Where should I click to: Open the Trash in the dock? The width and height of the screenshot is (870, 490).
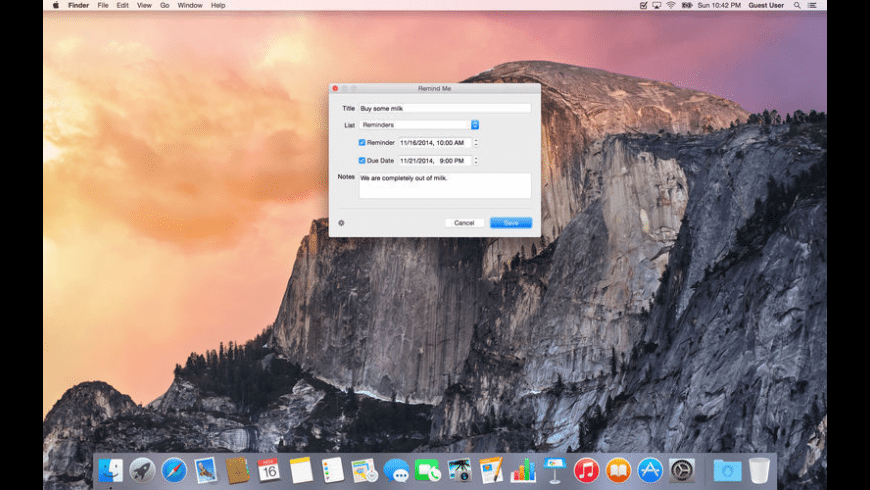759,471
